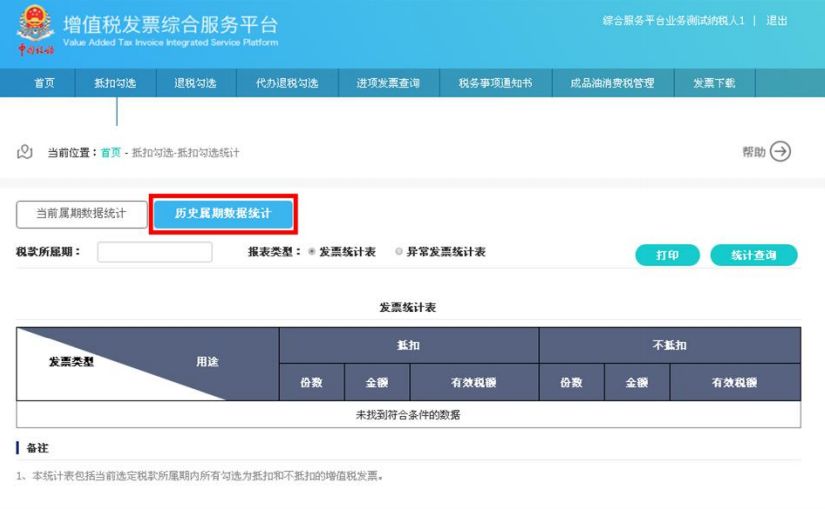This screenshot has width=825, height=509.
Task: Open the 首页 menu item
Action: click(x=44, y=83)
